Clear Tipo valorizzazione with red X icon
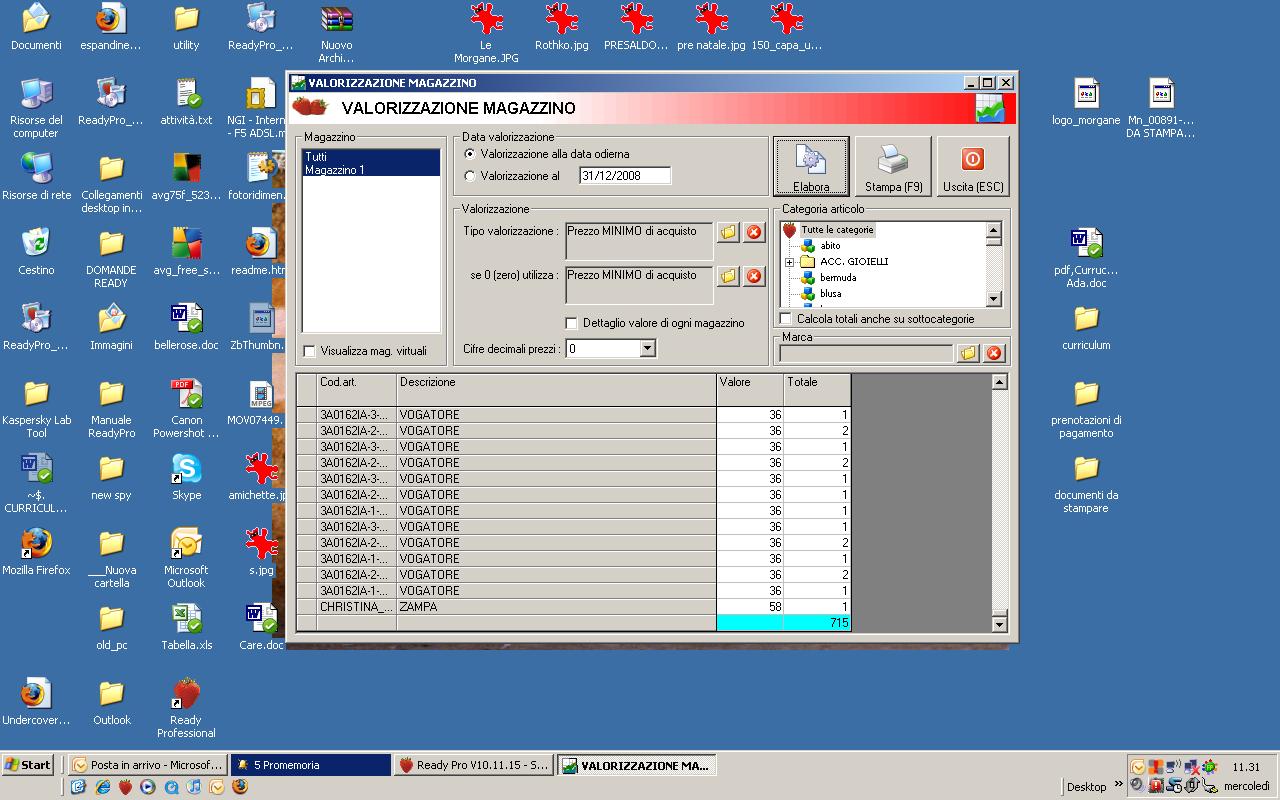 click(754, 232)
